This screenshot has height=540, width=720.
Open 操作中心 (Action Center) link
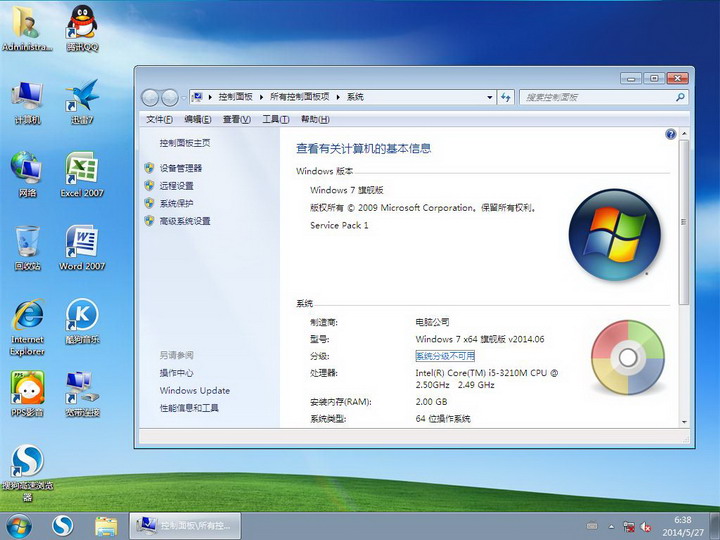(176, 373)
